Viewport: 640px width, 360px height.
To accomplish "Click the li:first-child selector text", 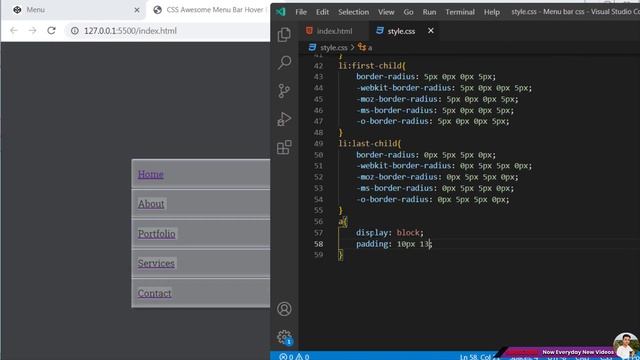I will click(371, 66).
